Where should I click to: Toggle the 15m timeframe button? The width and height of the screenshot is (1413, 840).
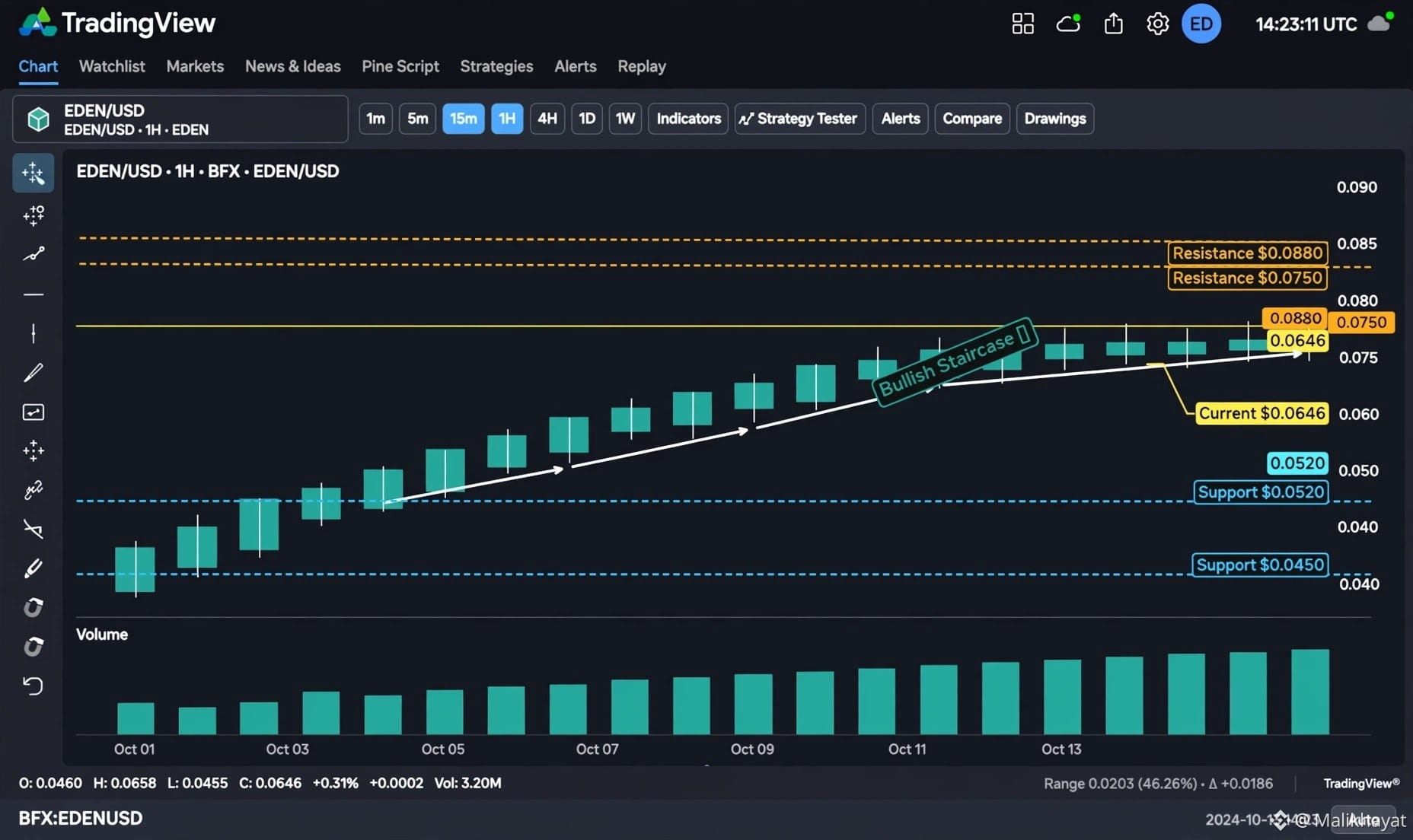[463, 119]
